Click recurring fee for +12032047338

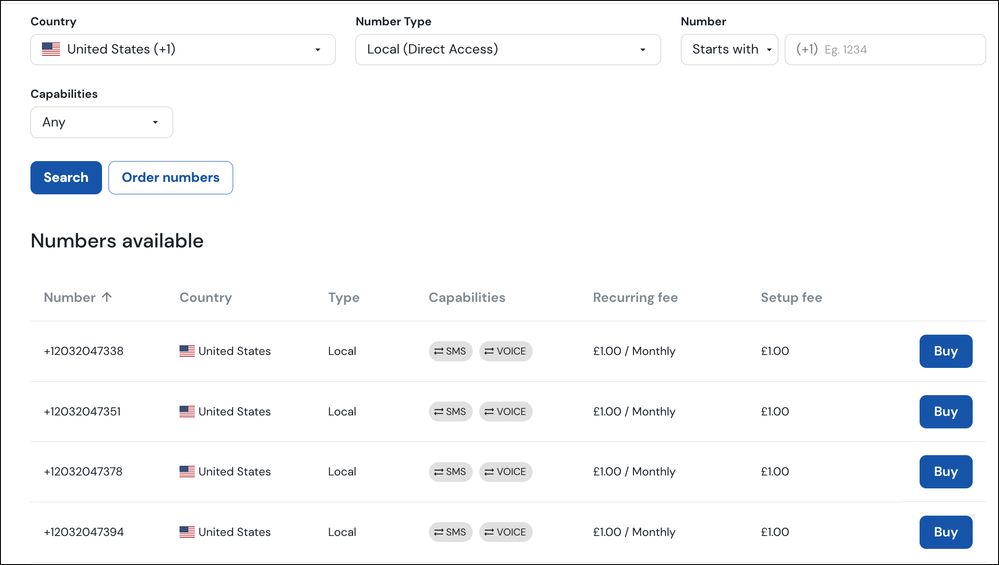coord(634,351)
